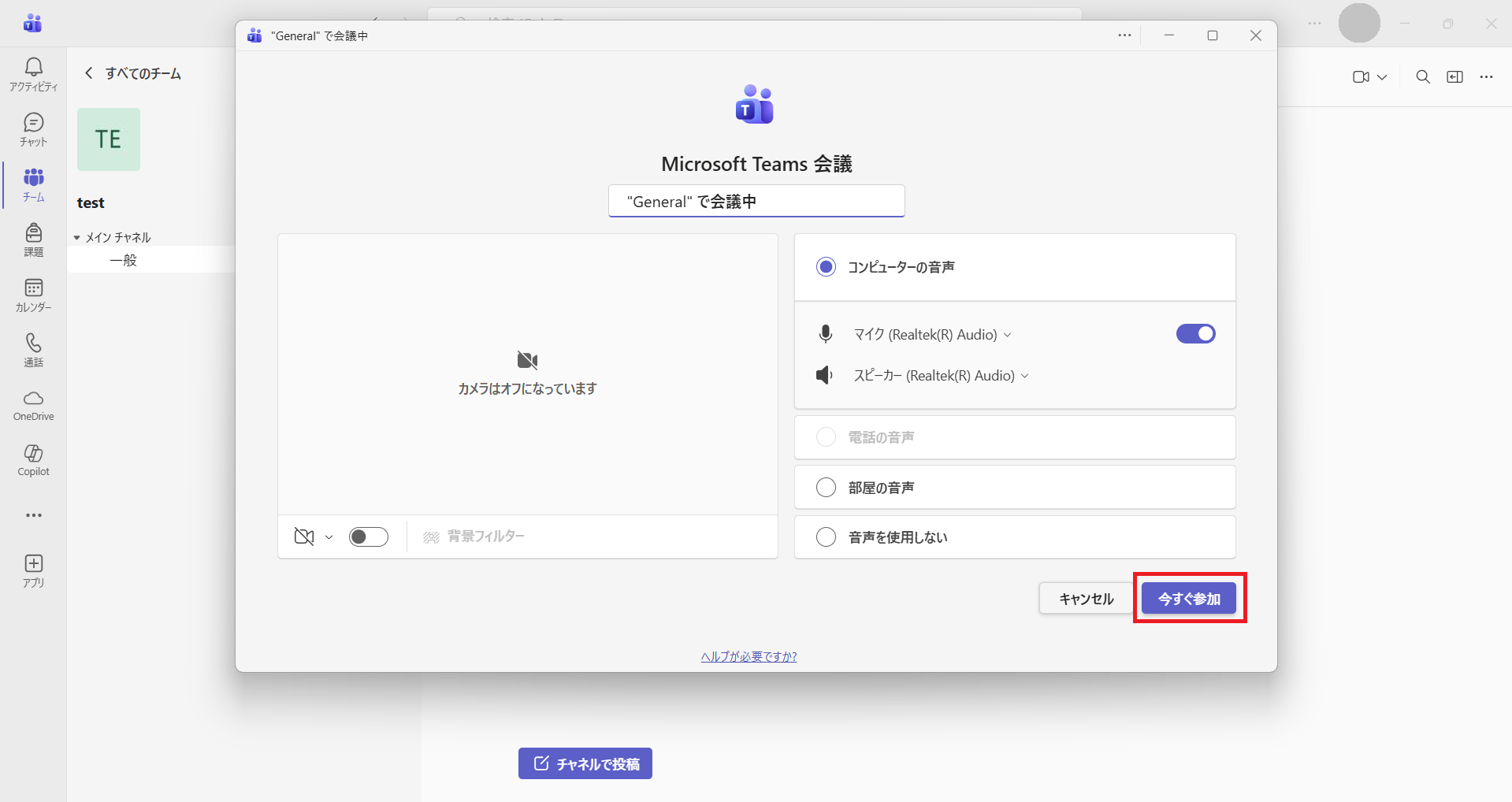Image resolution: width=1512 pixels, height=802 pixels.
Task: Open Copilot from the sidebar
Action: [33, 460]
